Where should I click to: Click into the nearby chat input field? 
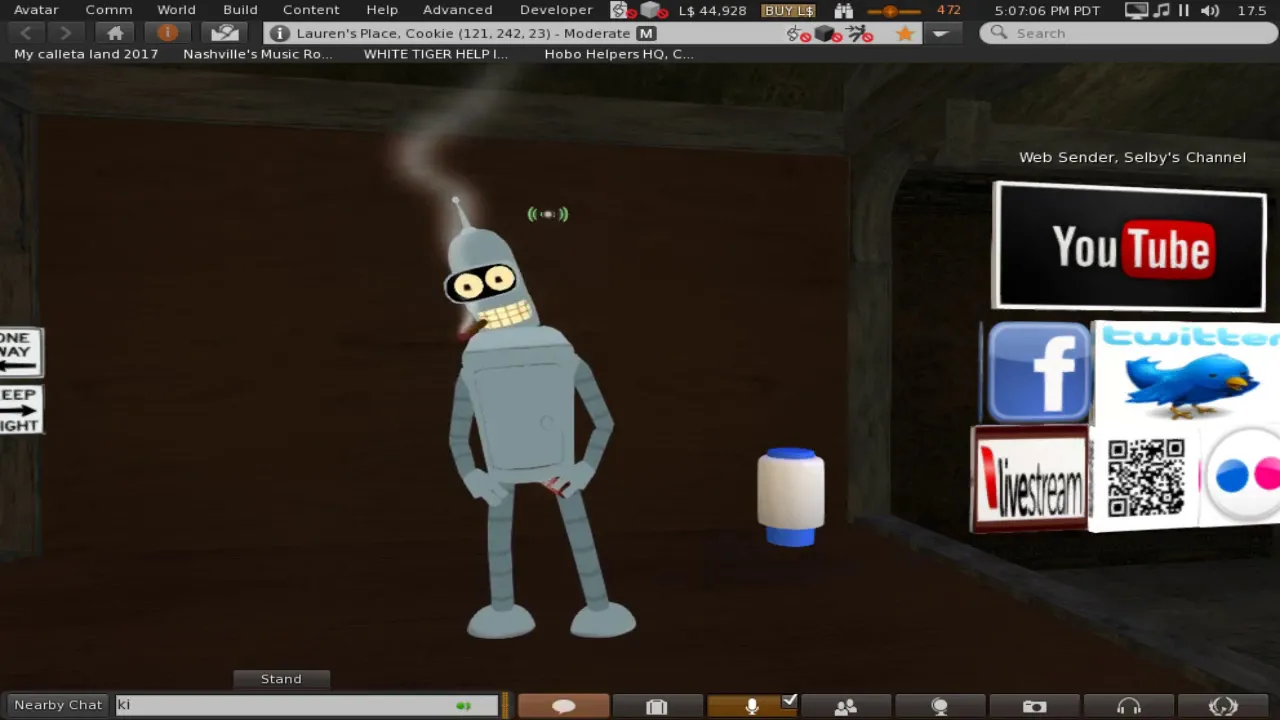(306, 705)
